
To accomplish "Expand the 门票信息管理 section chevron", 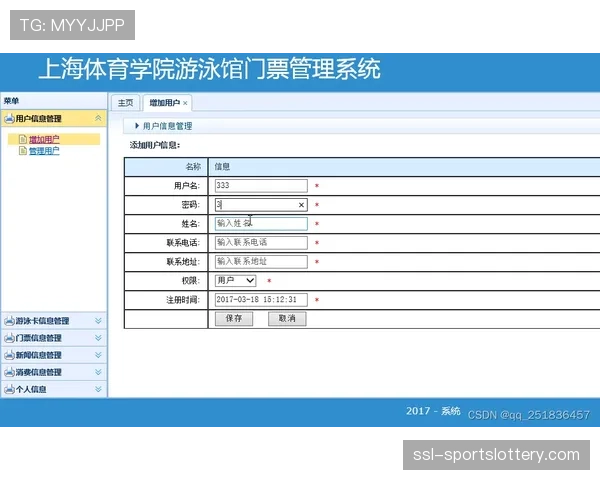I will coord(98,338).
